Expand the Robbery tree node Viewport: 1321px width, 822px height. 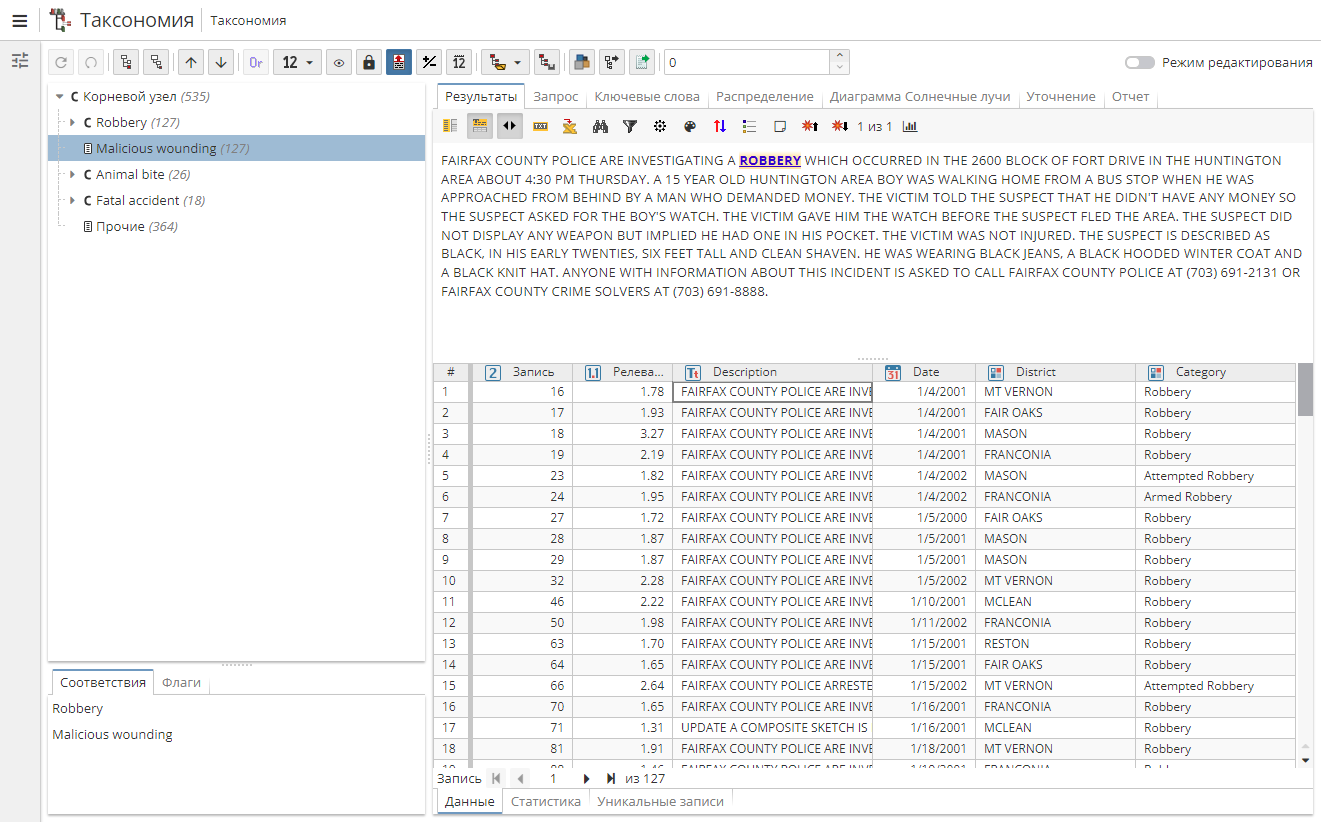(x=73, y=123)
